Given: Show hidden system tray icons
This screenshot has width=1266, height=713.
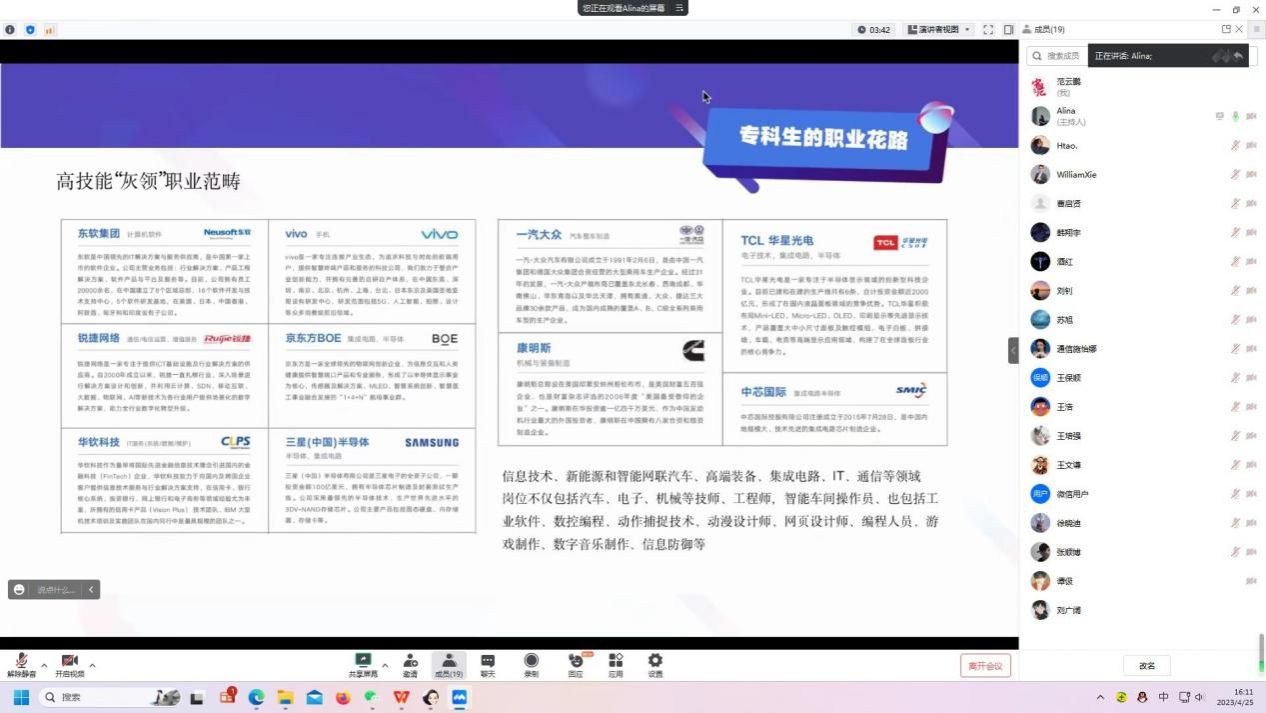Looking at the screenshot, I should (x=1101, y=697).
